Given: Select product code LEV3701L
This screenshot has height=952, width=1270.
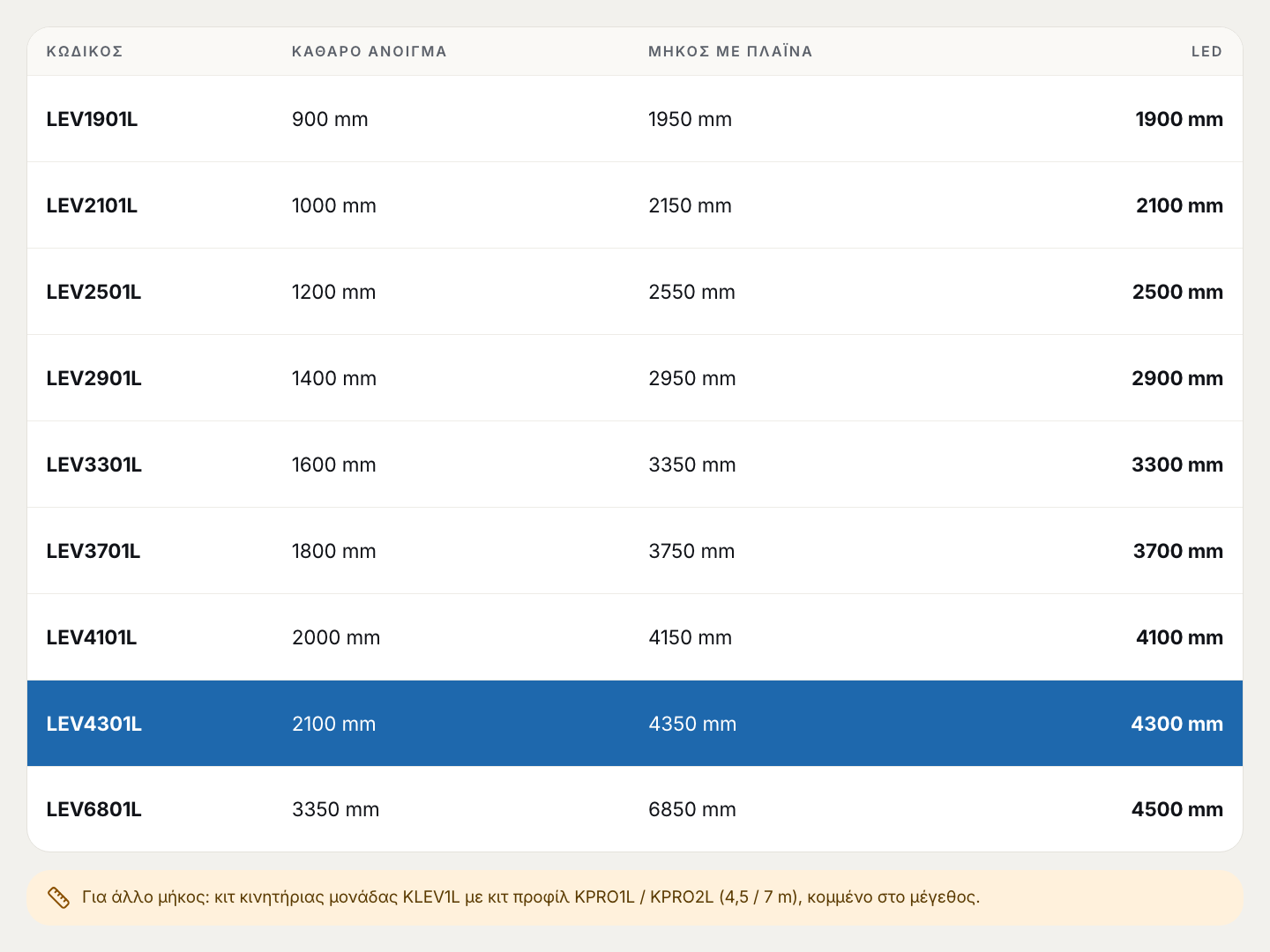Looking at the screenshot, I should (93, 551).
